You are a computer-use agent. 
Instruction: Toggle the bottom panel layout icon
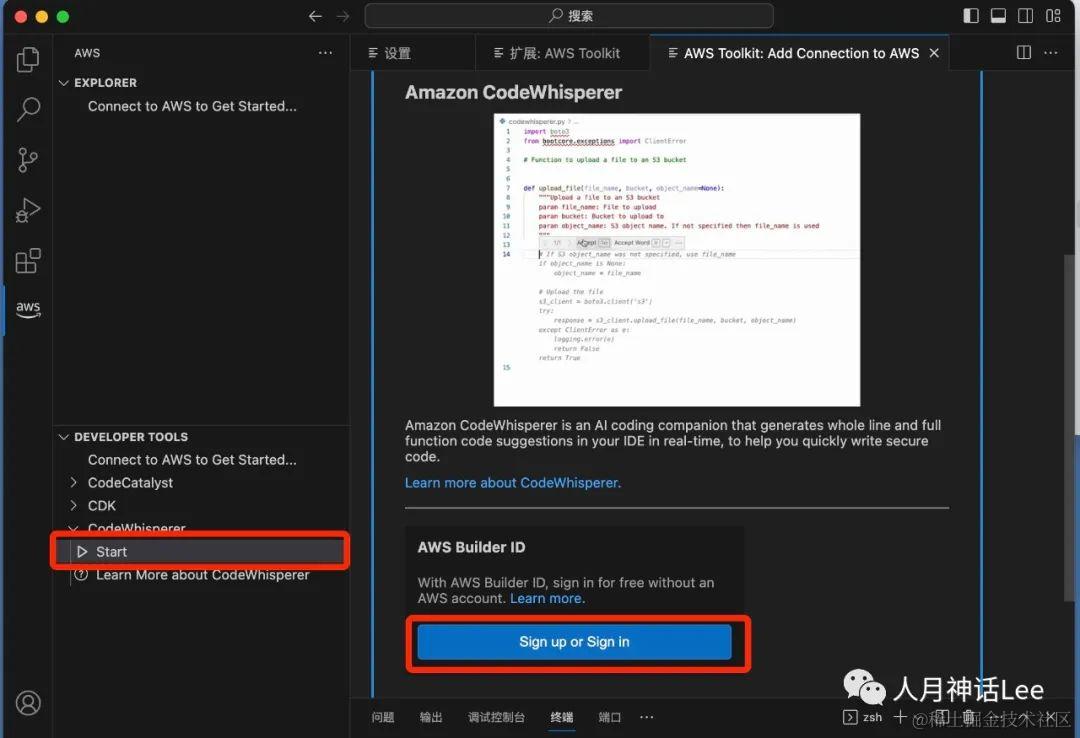[x=998, y=16]
